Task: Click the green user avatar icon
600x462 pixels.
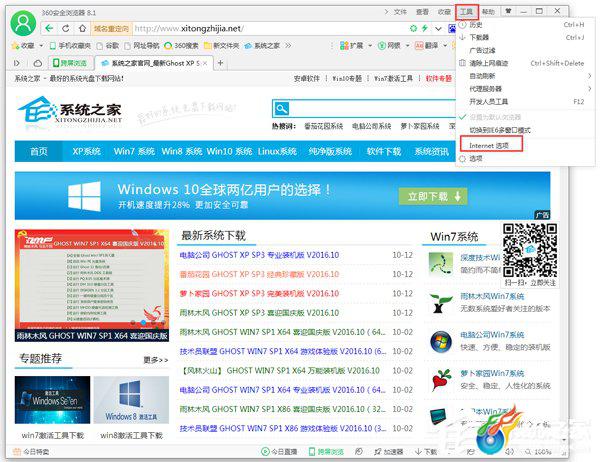Action: (x=23, y=24)
